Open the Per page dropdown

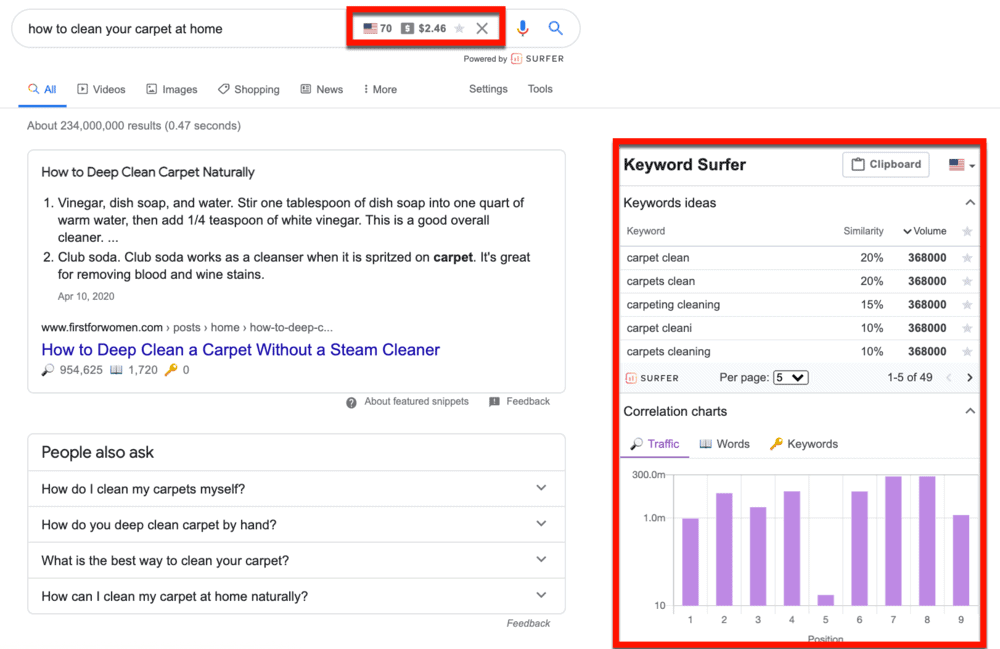[x=791, y=377]
